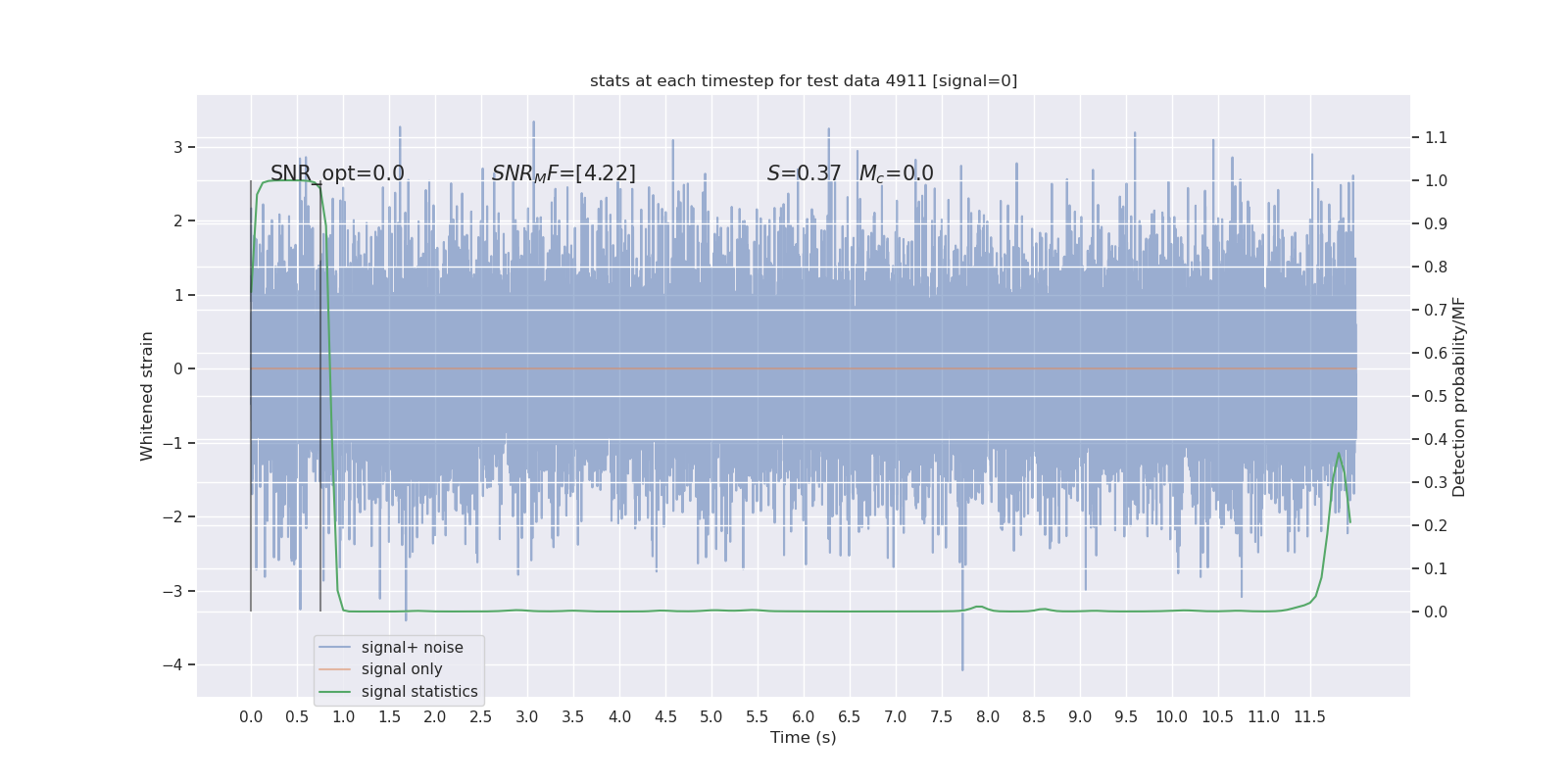Viewport: 1568px width, 784px height.
Task: Click x-axis tick label 5.0
Action: point(711,717)
